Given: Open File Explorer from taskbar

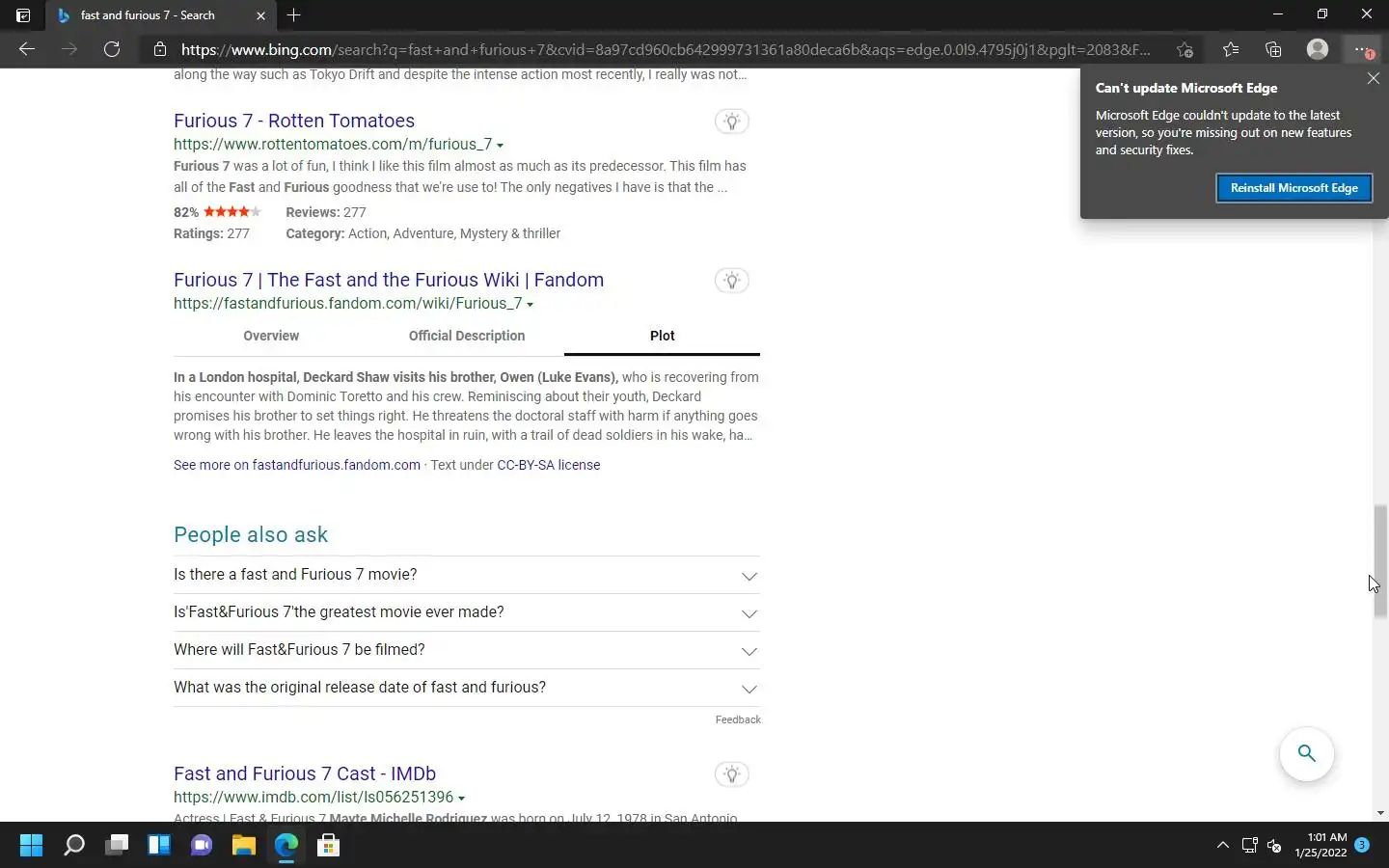Looking at the screenshot, I should coord(244,846).
